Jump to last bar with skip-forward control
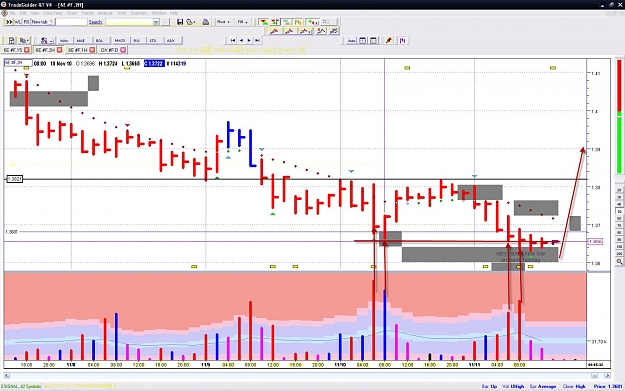625x391 pixels. (x=257, y=40)
